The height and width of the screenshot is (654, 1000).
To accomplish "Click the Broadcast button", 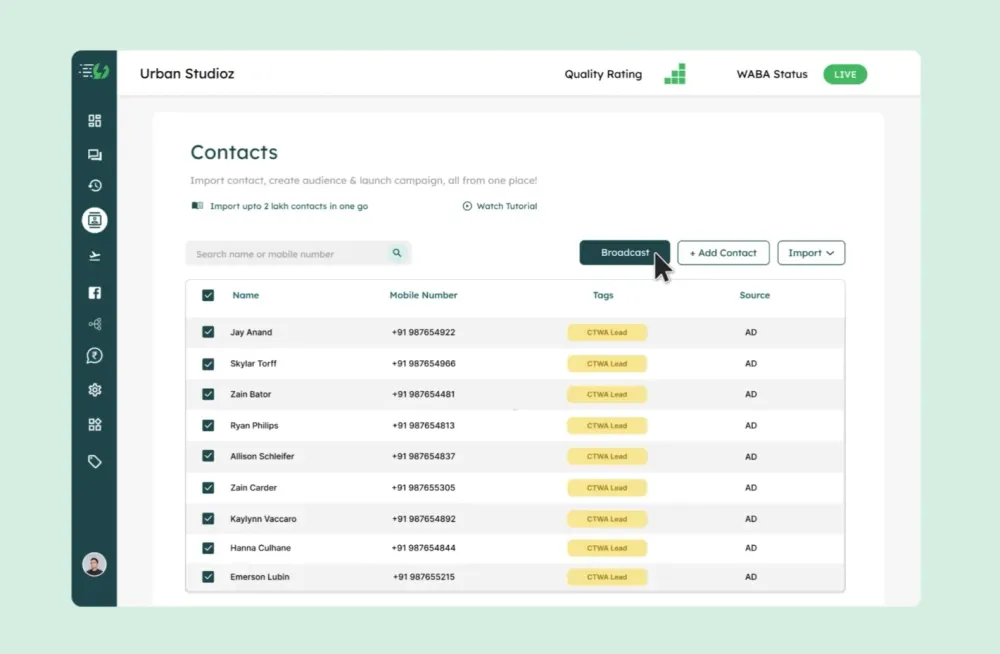I will click(622, 252).
